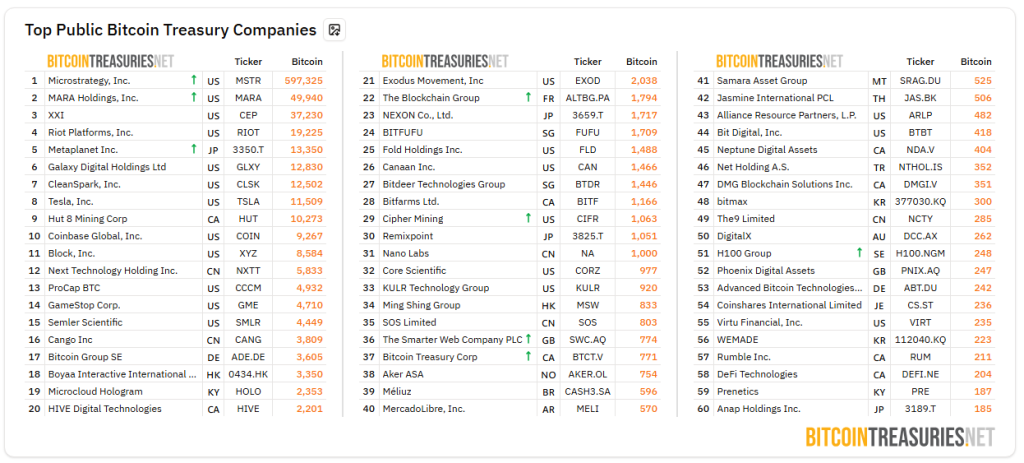Select the 'Méliuz' name
Image resolution: width=1024 pixels, height=463 pixels.
tap(398, 391)
